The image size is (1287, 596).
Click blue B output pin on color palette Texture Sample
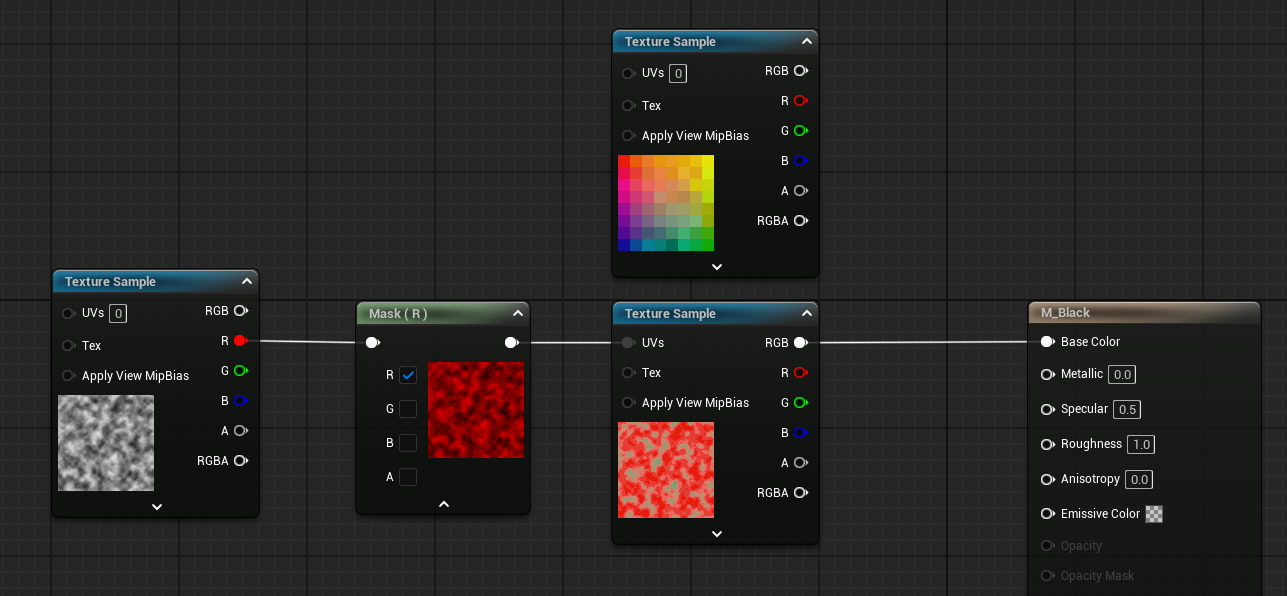point(800,161)
